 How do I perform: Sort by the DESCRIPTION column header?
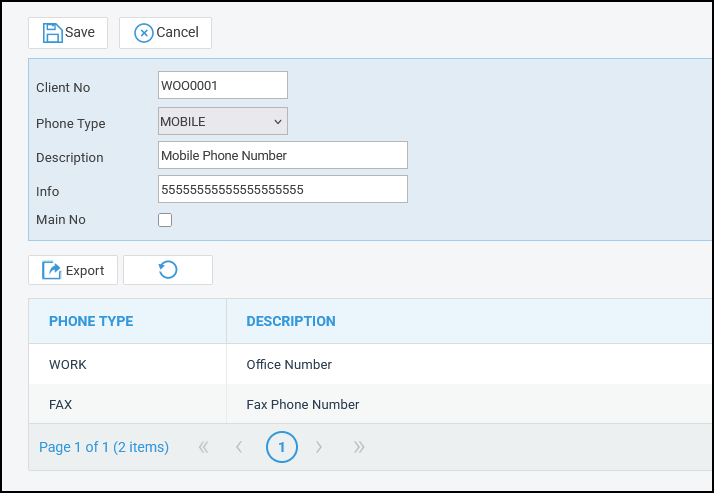[291, 321]
